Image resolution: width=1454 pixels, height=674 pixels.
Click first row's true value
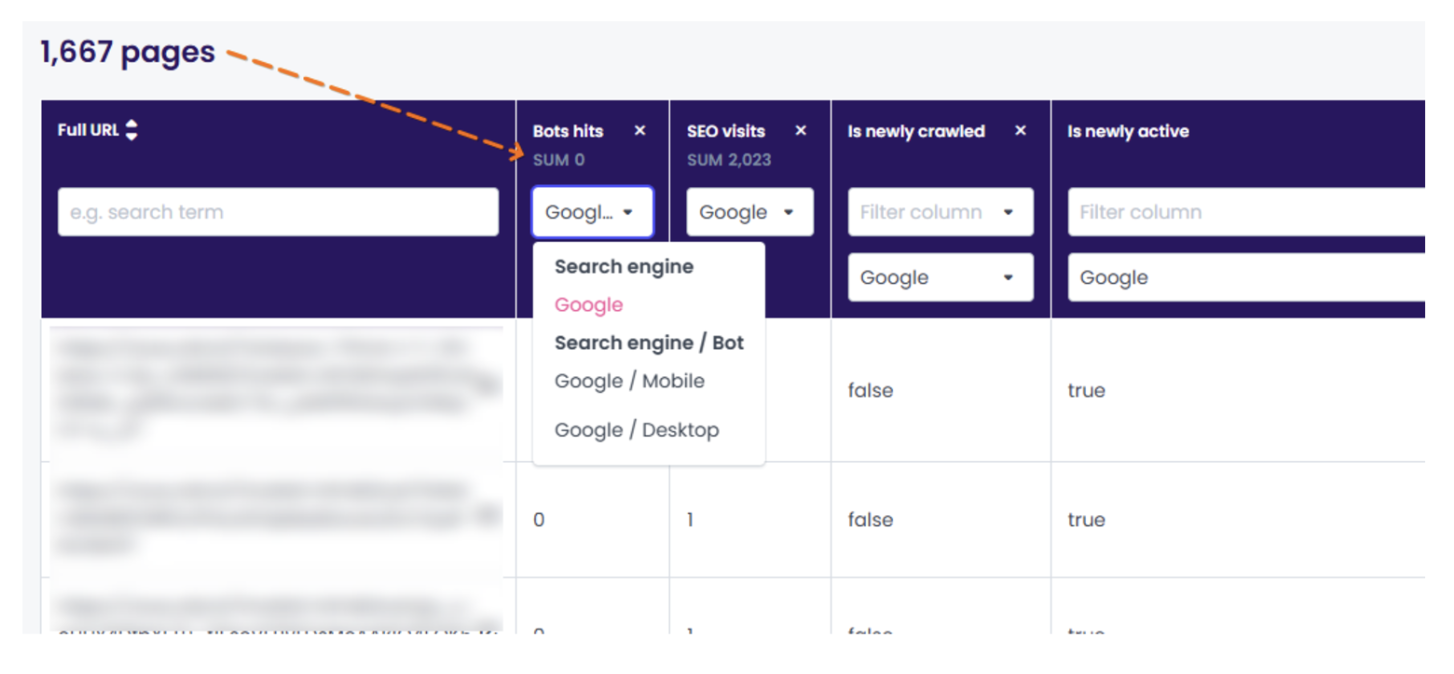(x=1086, y=391)
